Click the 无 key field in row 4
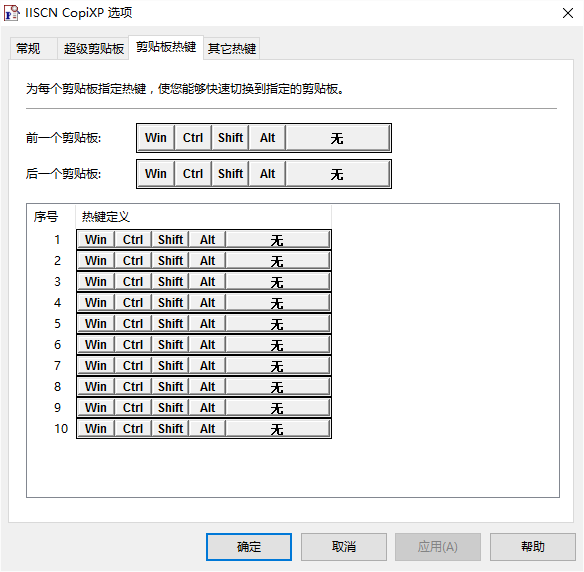 tap(278, 302)
